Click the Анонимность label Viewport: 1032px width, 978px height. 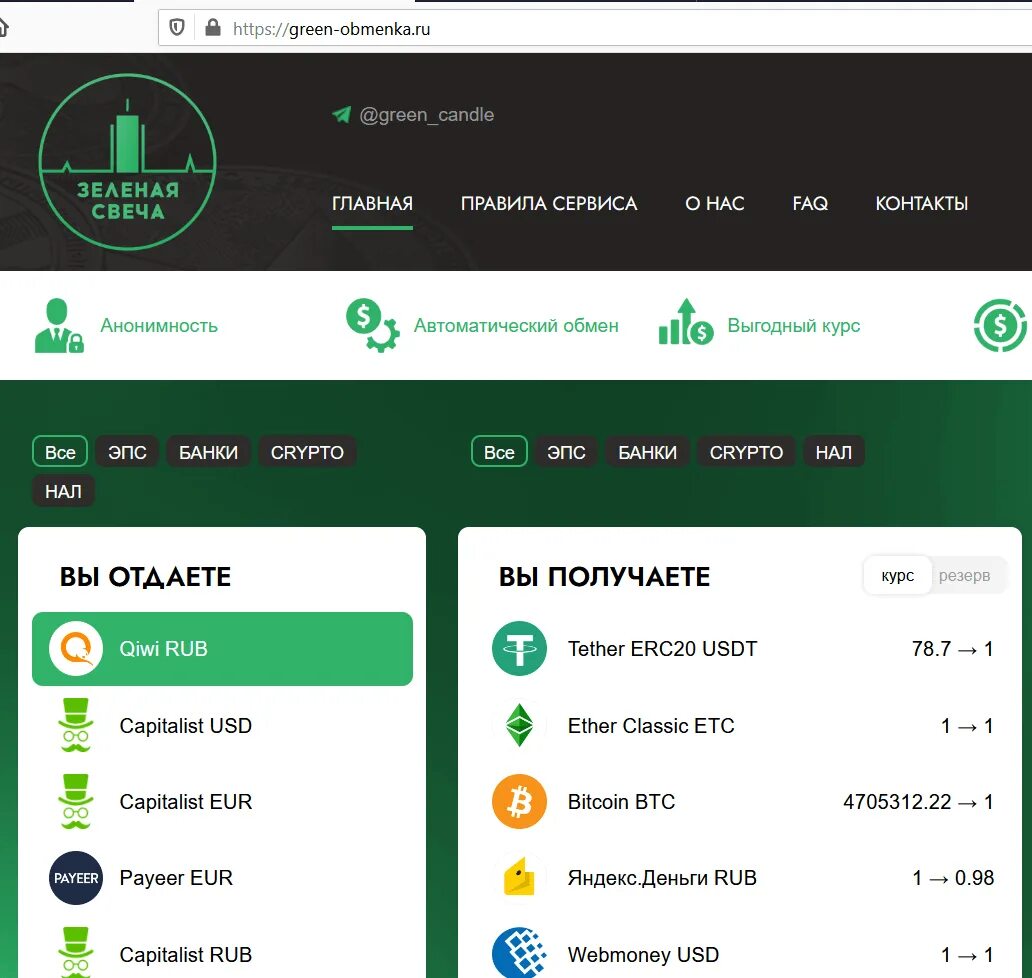coord(159,326)
